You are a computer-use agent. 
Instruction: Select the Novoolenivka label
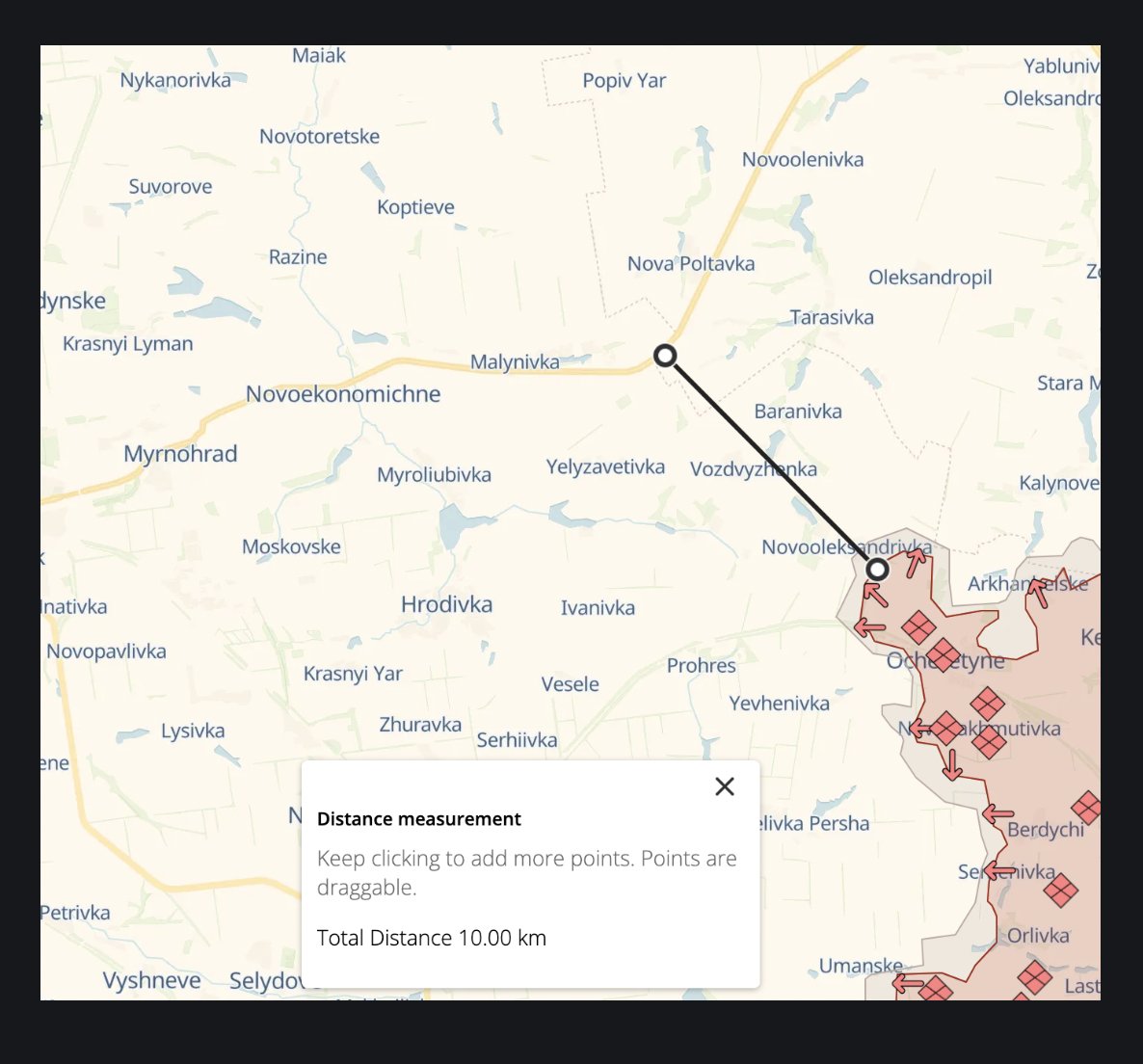[x=803, y=159]
